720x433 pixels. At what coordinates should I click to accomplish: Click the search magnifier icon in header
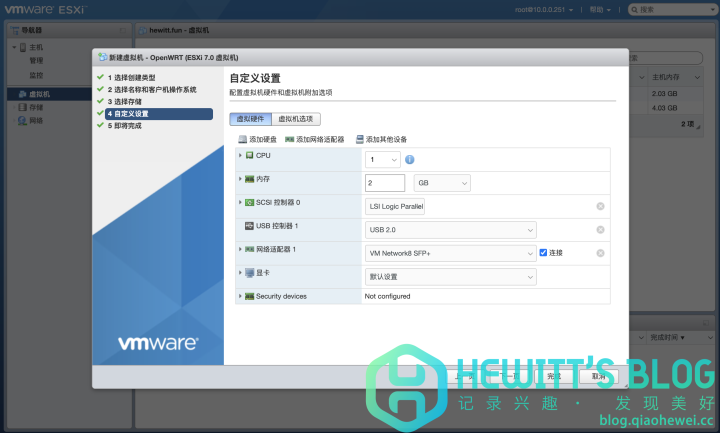click(x=635, y=10)
